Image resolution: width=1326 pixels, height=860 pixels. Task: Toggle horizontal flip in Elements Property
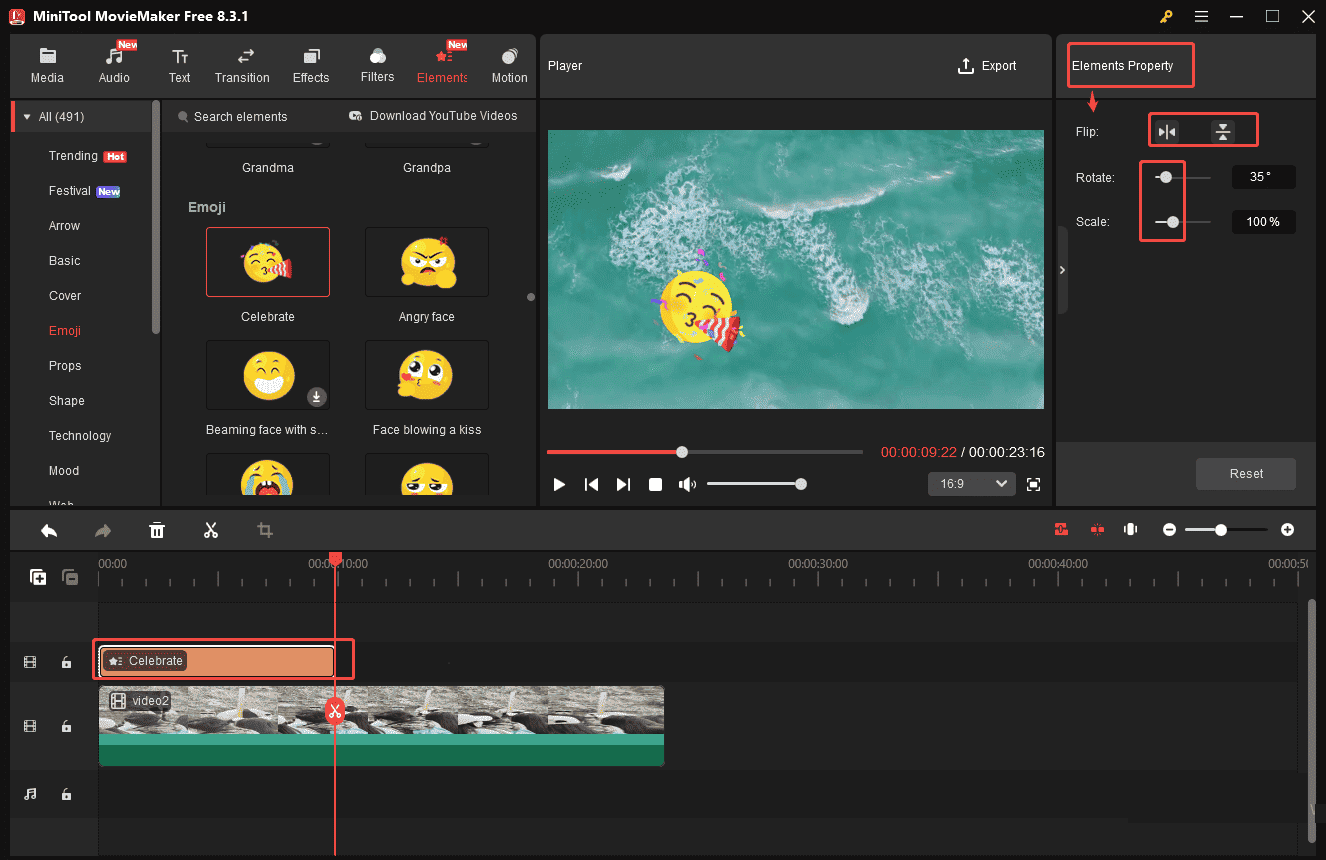click(x=1167, y=130)
